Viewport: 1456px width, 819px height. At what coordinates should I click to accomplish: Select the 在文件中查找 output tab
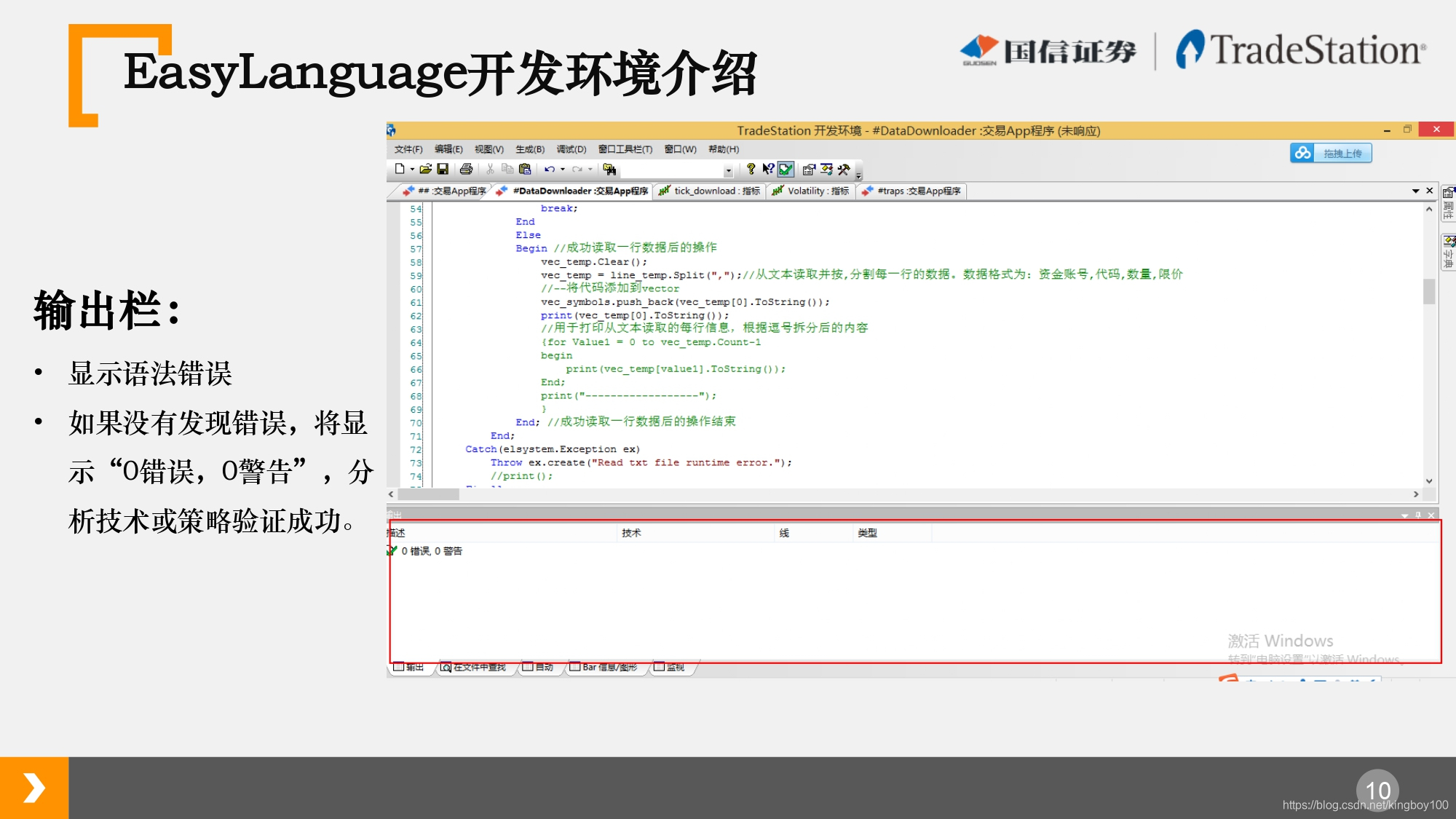pyautogui.click(x=473, y=667)
